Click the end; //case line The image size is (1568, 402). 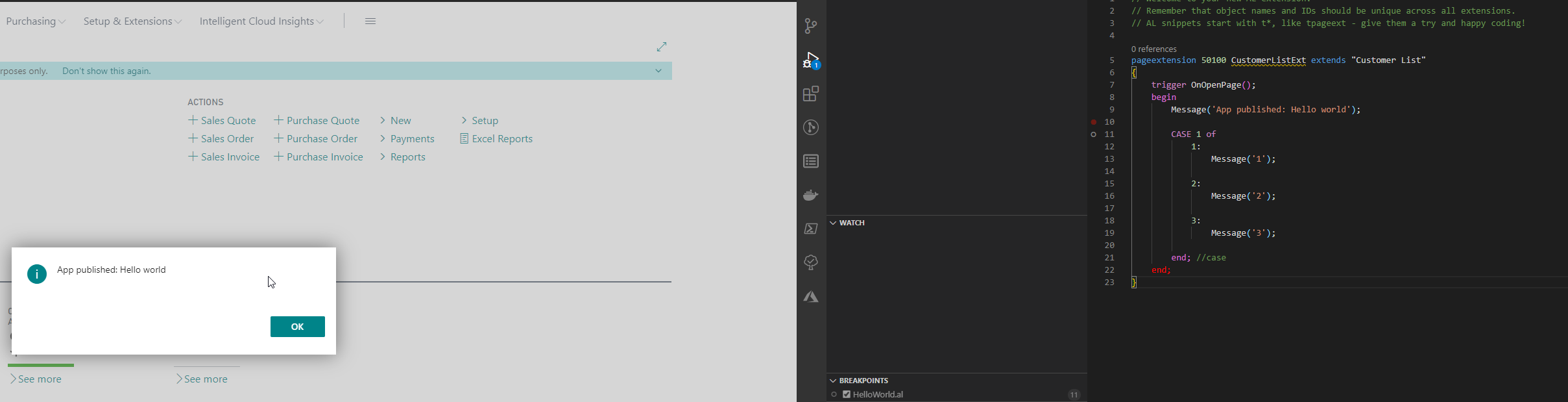(x=1198, y=258)
